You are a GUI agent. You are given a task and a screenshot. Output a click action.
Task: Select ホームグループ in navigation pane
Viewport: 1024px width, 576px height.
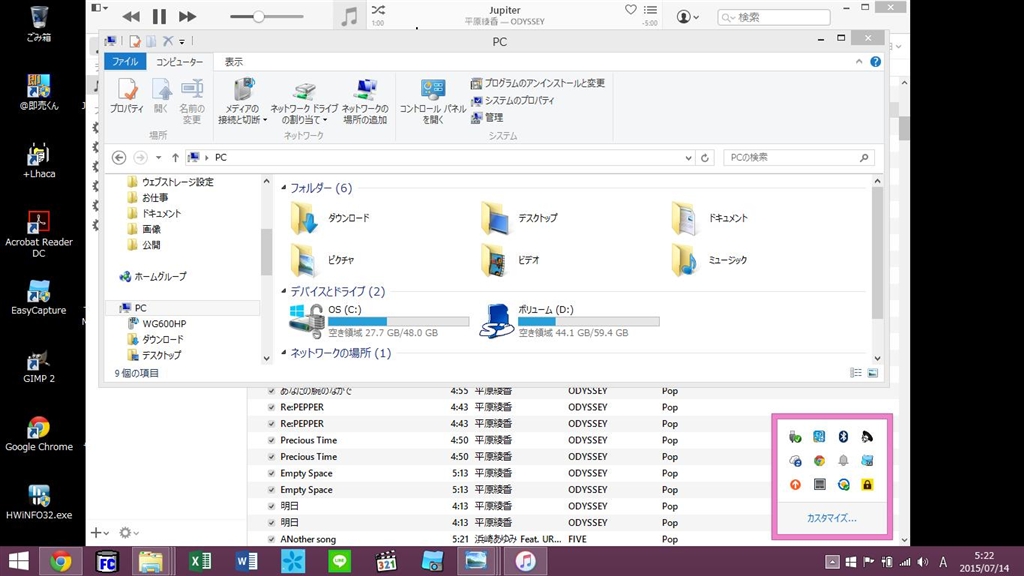(153, 277)
